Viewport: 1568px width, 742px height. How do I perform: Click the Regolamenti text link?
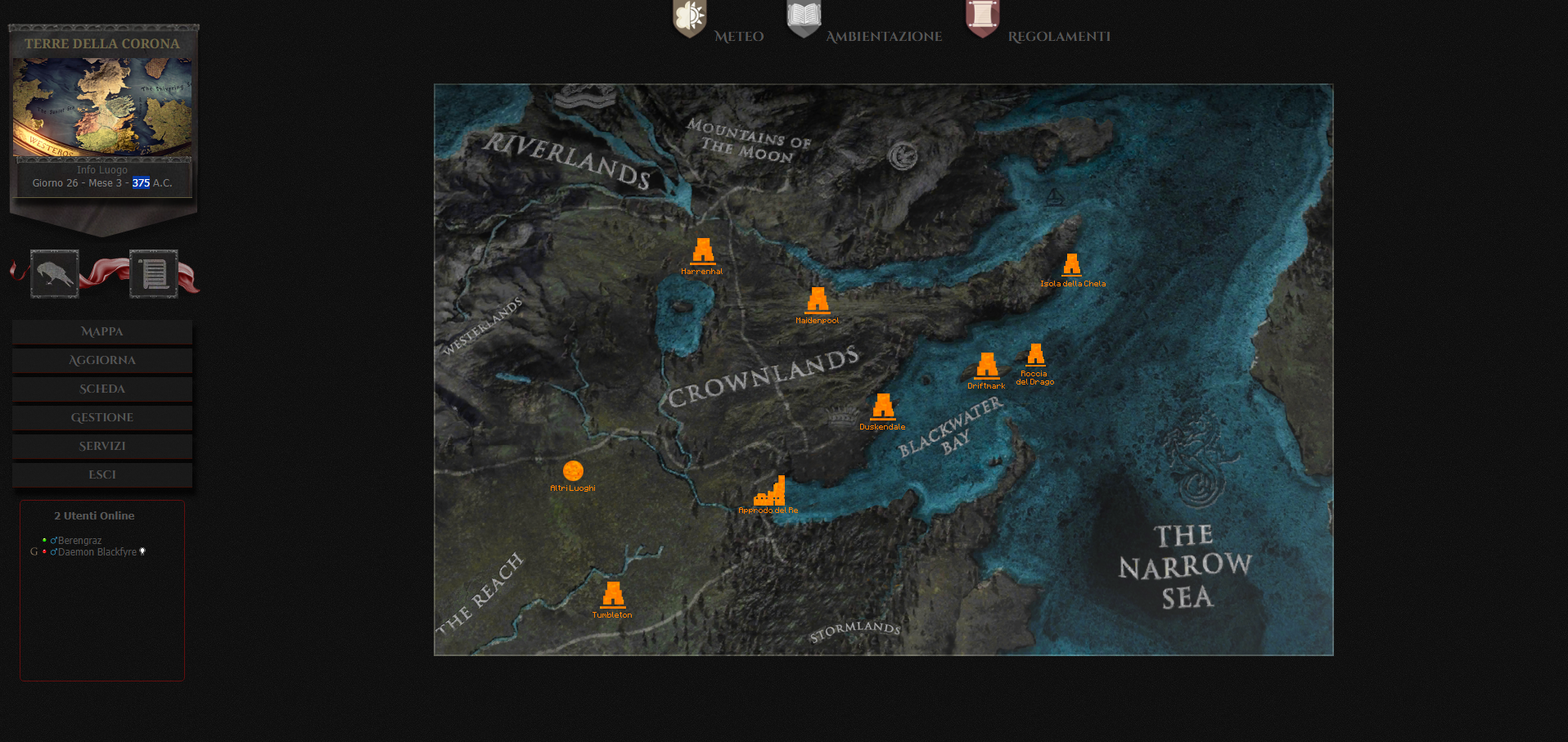coord(1059,37)
